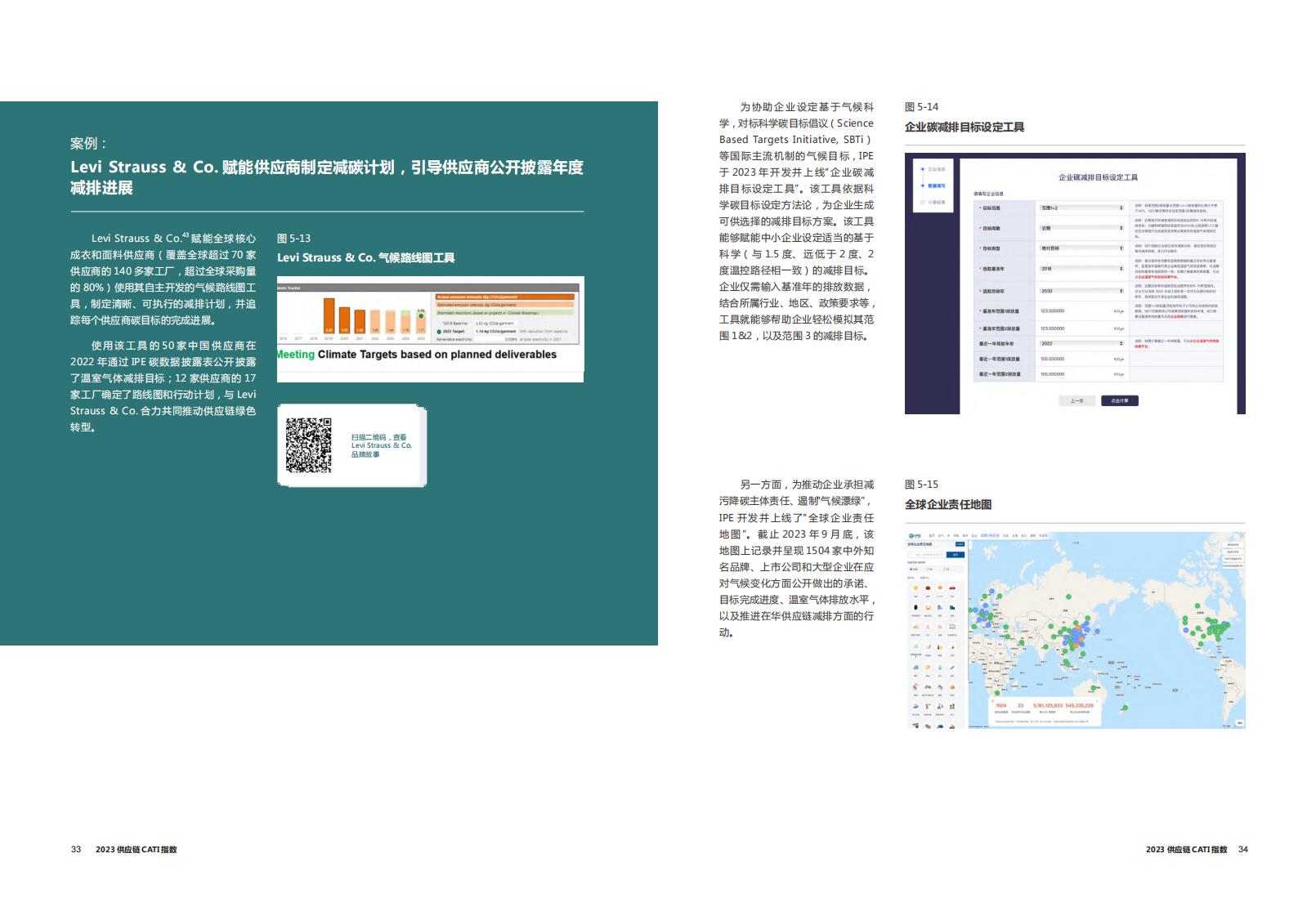
Task: Click the 企业碳减排目标设定工具 figure title
Action: (x=965, y=127)
